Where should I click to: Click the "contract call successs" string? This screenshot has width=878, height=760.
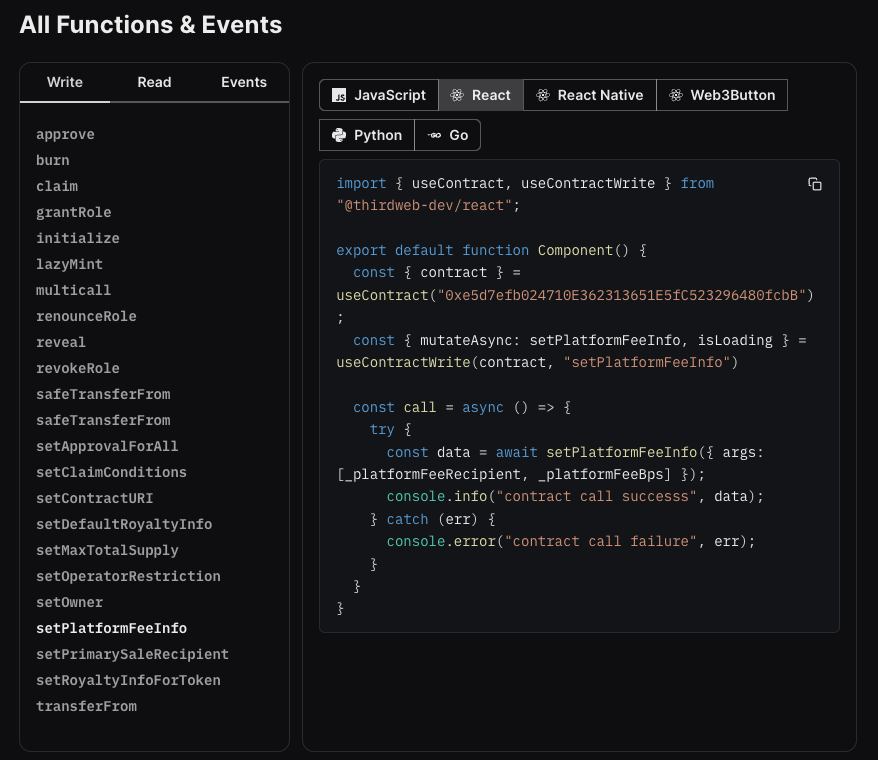[596, 497]
